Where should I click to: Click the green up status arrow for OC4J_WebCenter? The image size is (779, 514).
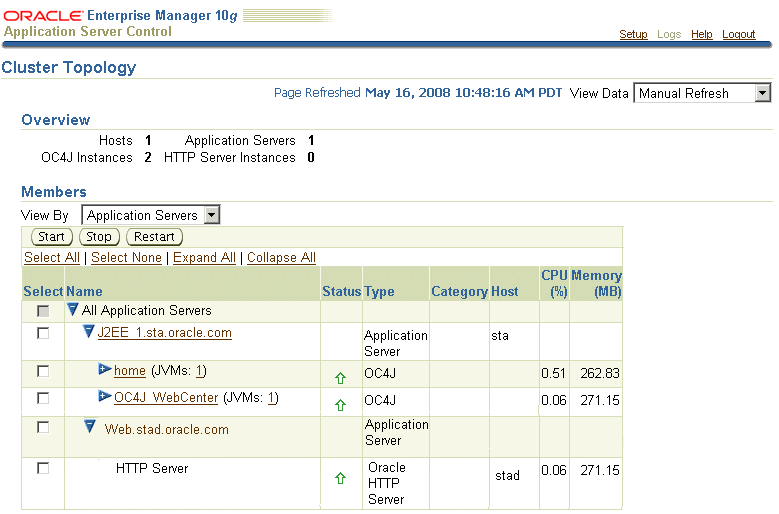pyautogui.click(x=340, y=405)
